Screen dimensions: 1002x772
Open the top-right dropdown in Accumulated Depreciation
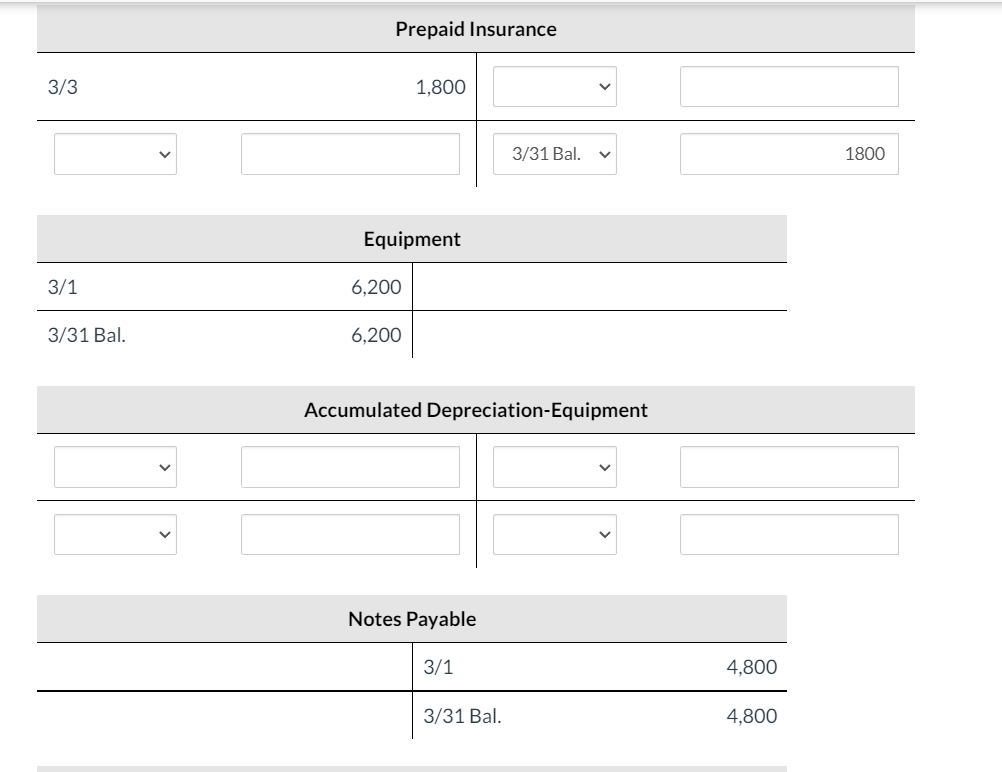pos(554,466)
